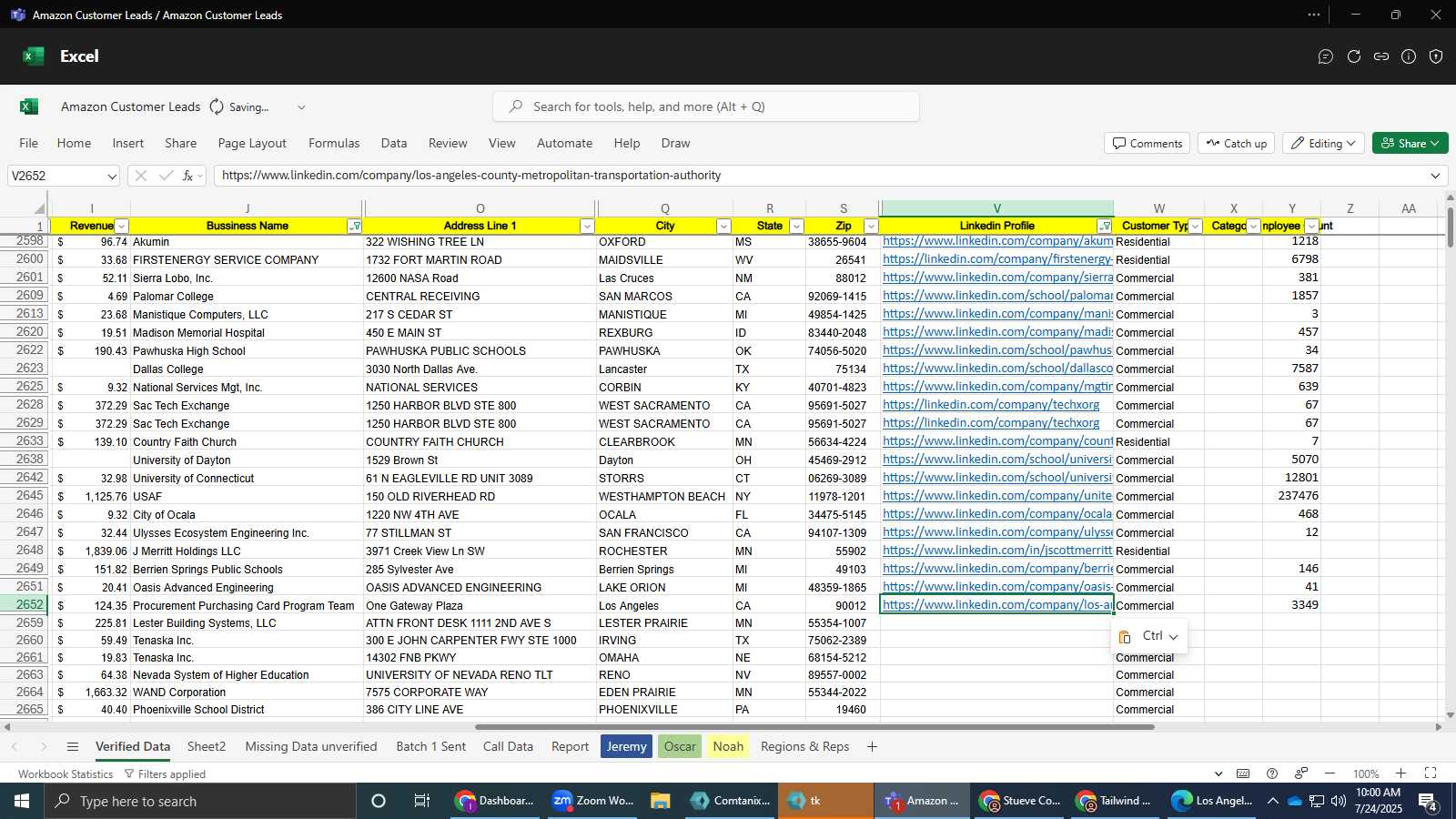Open the info icon about this tab
The width and height of the screenshot is (1456, 819).
(x=1409, y=56)
